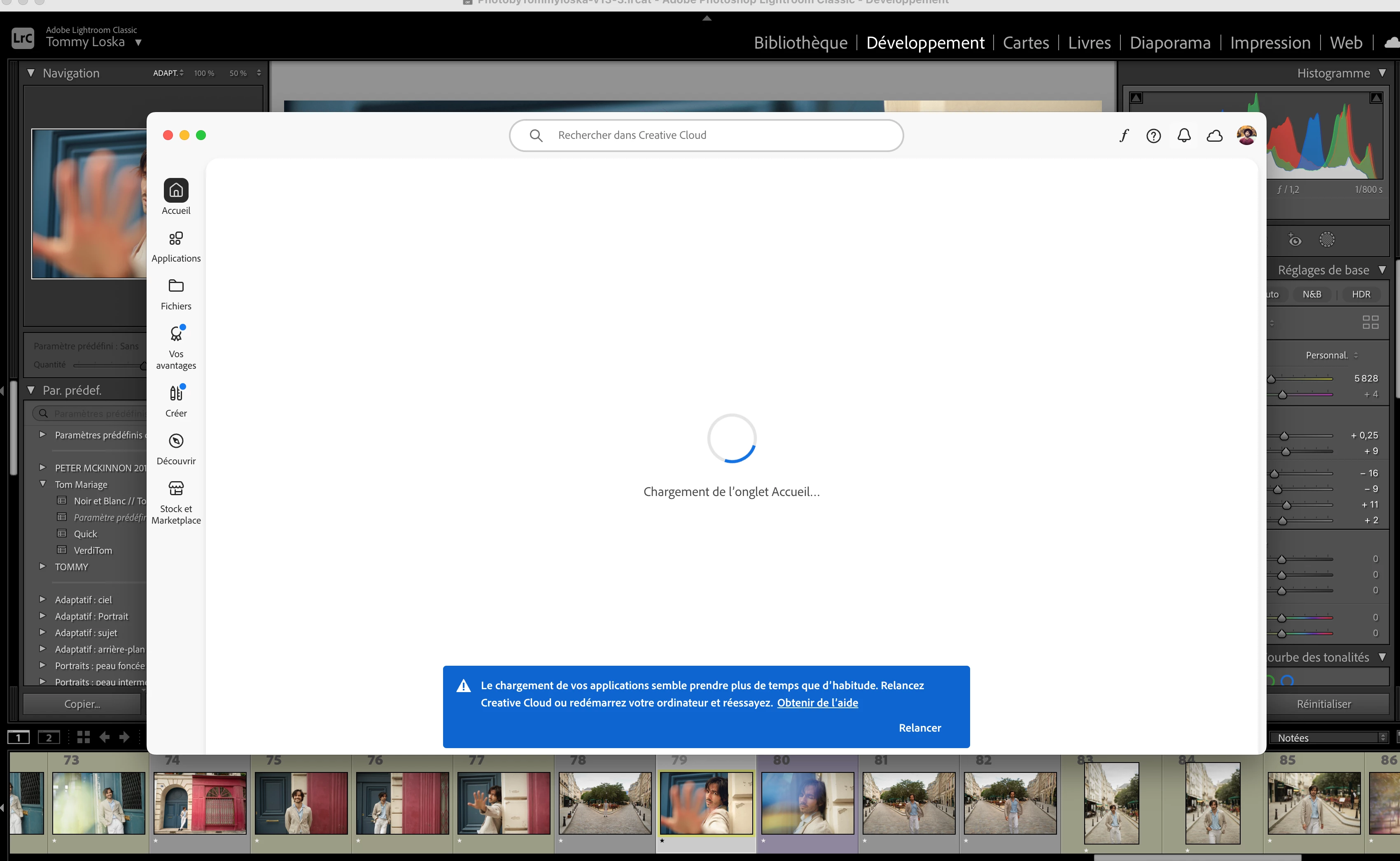Open the notifications bell icon
Image resolution: width=1400 pixels, height=861 pixels.
pos(1184,136)
